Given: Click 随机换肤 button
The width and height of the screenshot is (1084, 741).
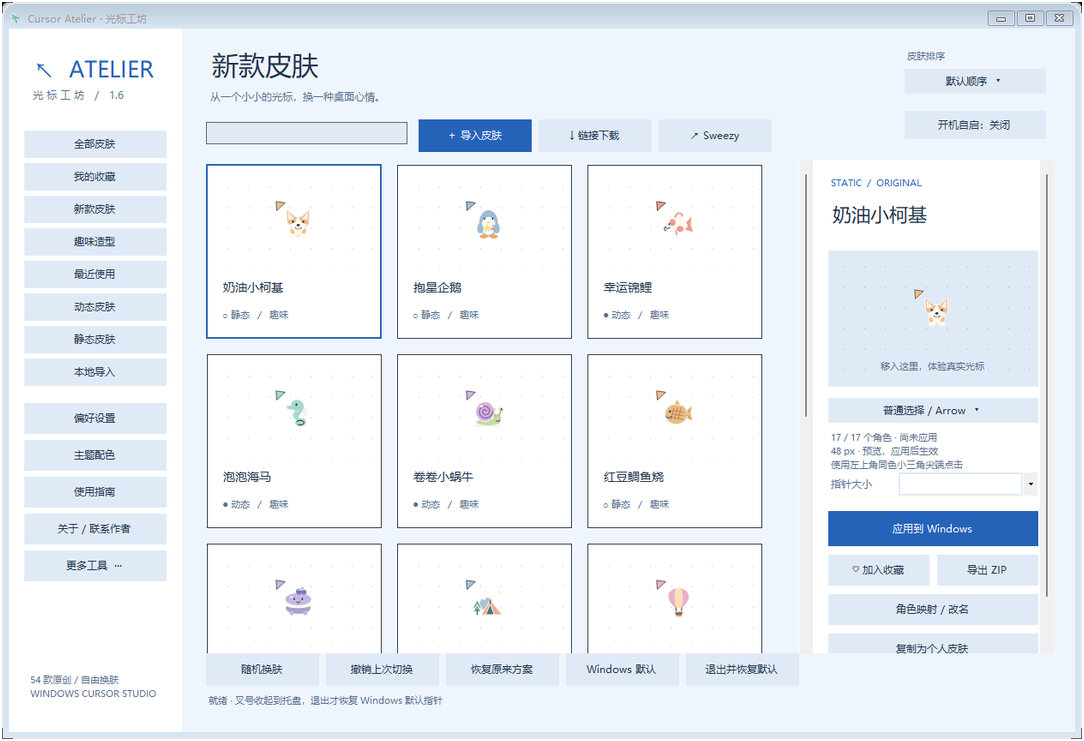Looking at the screenshot, I should (x=263, y=669).
